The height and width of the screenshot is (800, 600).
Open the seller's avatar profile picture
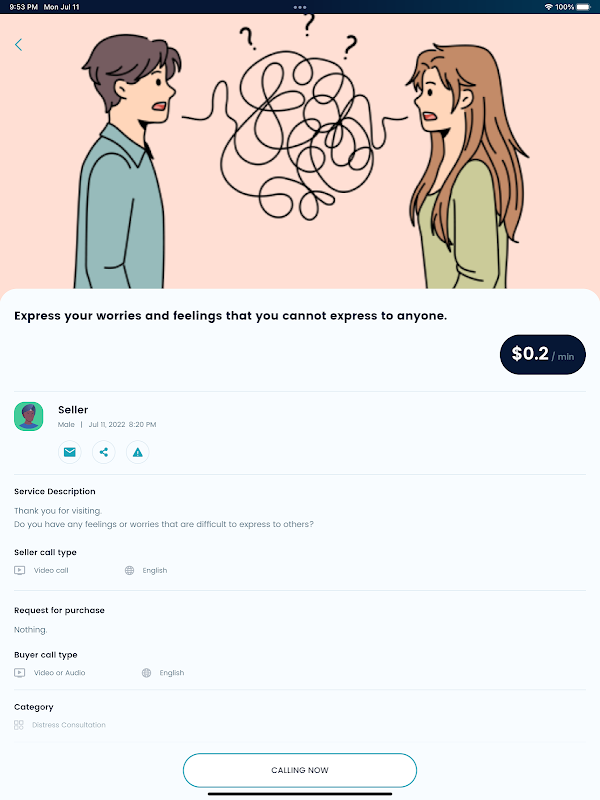pyautogui.click(x=29, y=416)
